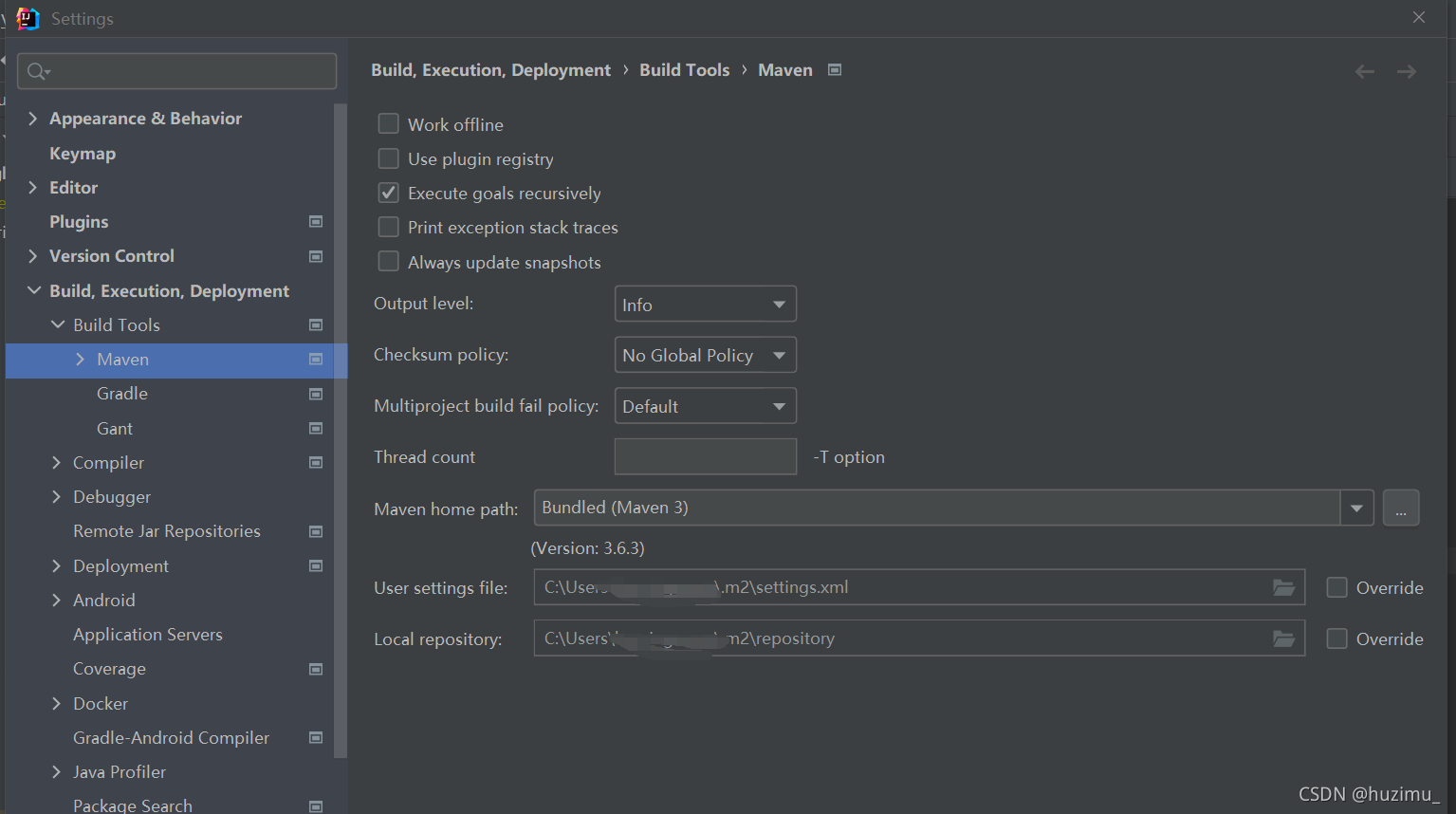Screen dimensions: 1456x814
Task: Click project icon on Gradle-Android Compiler row
Action: tap(316, 737)
